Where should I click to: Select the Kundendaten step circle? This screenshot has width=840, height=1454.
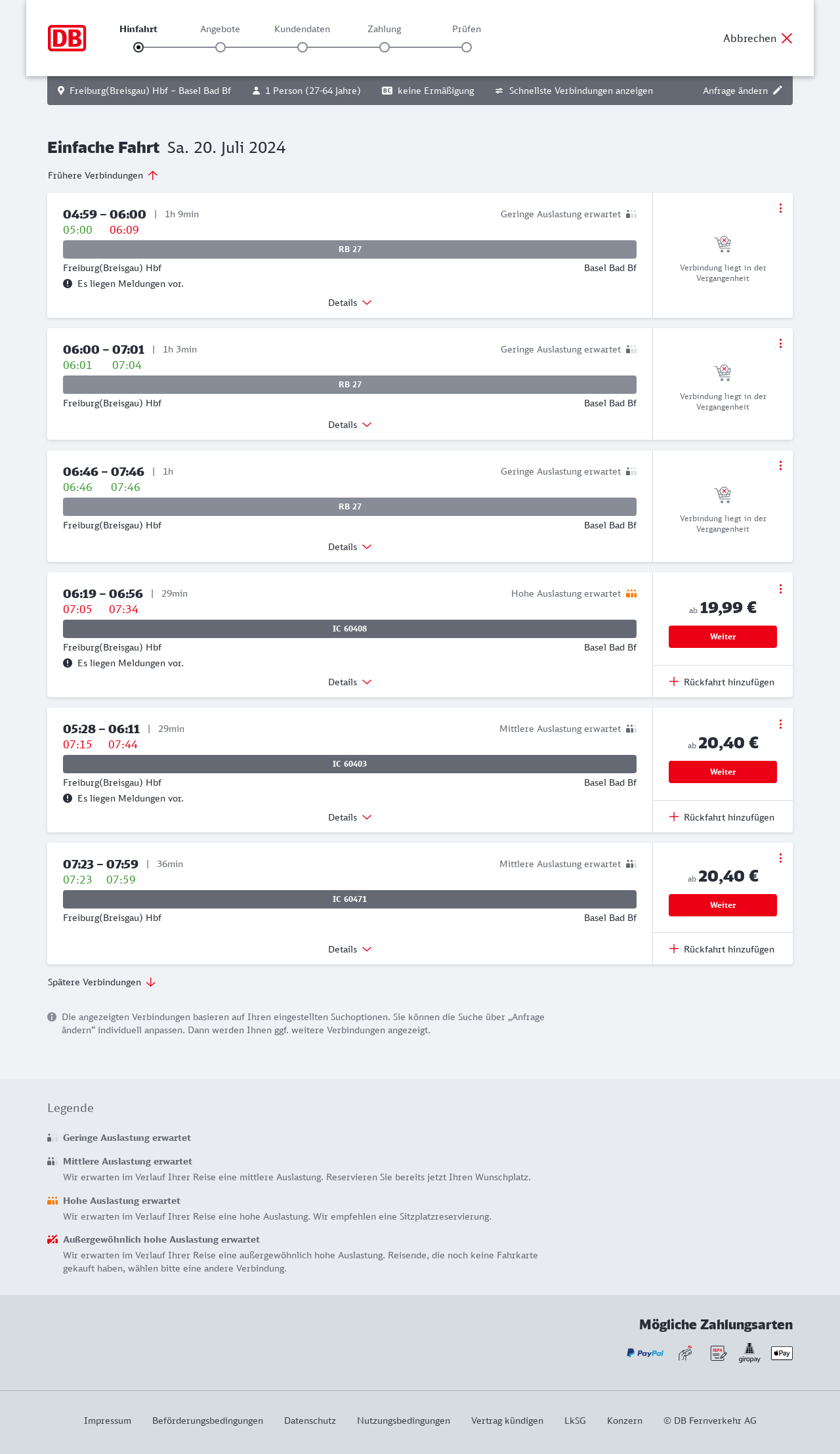click(x=303, y=47)
